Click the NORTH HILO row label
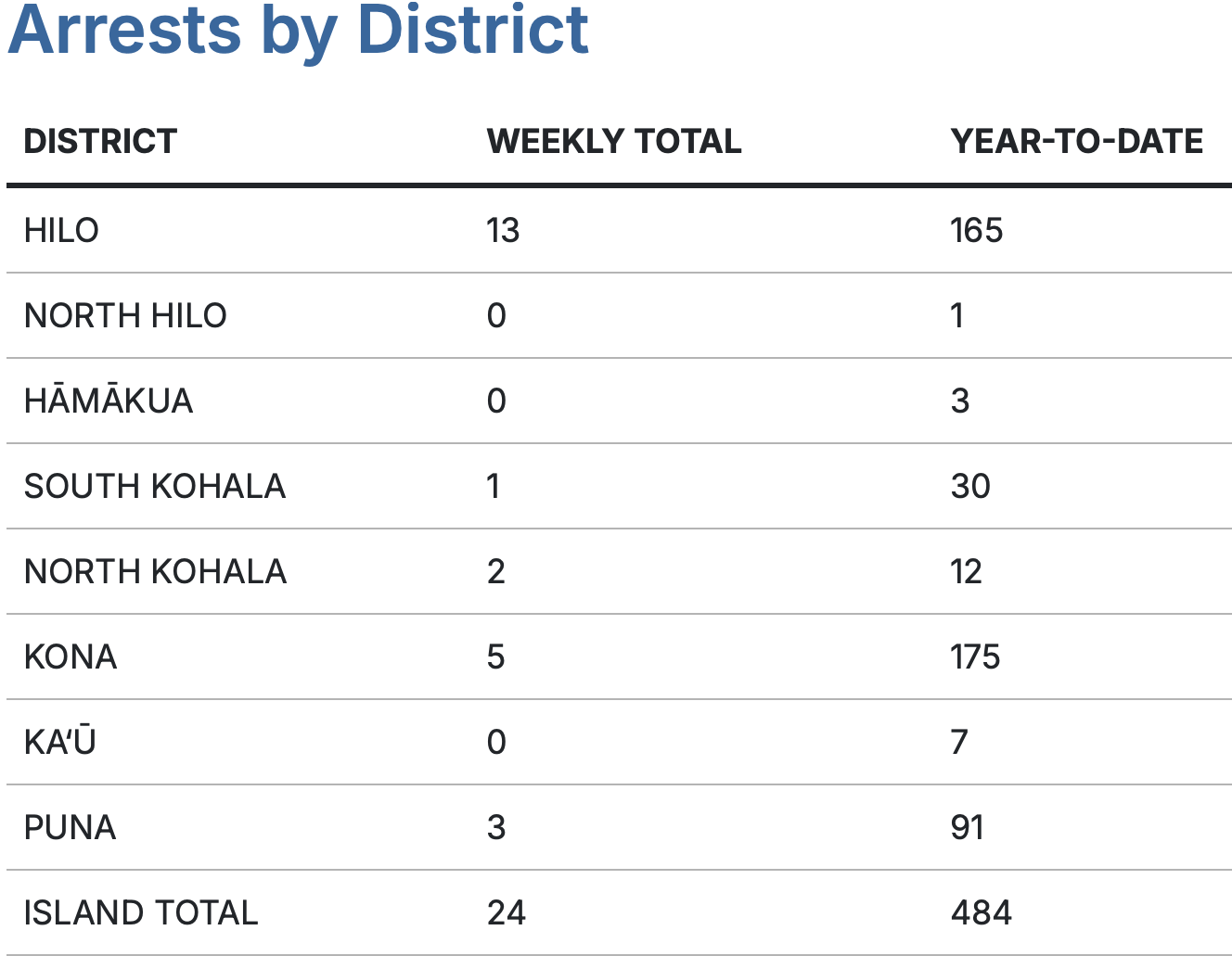Viewport: 1232px width, 956px height. (125, 315)
